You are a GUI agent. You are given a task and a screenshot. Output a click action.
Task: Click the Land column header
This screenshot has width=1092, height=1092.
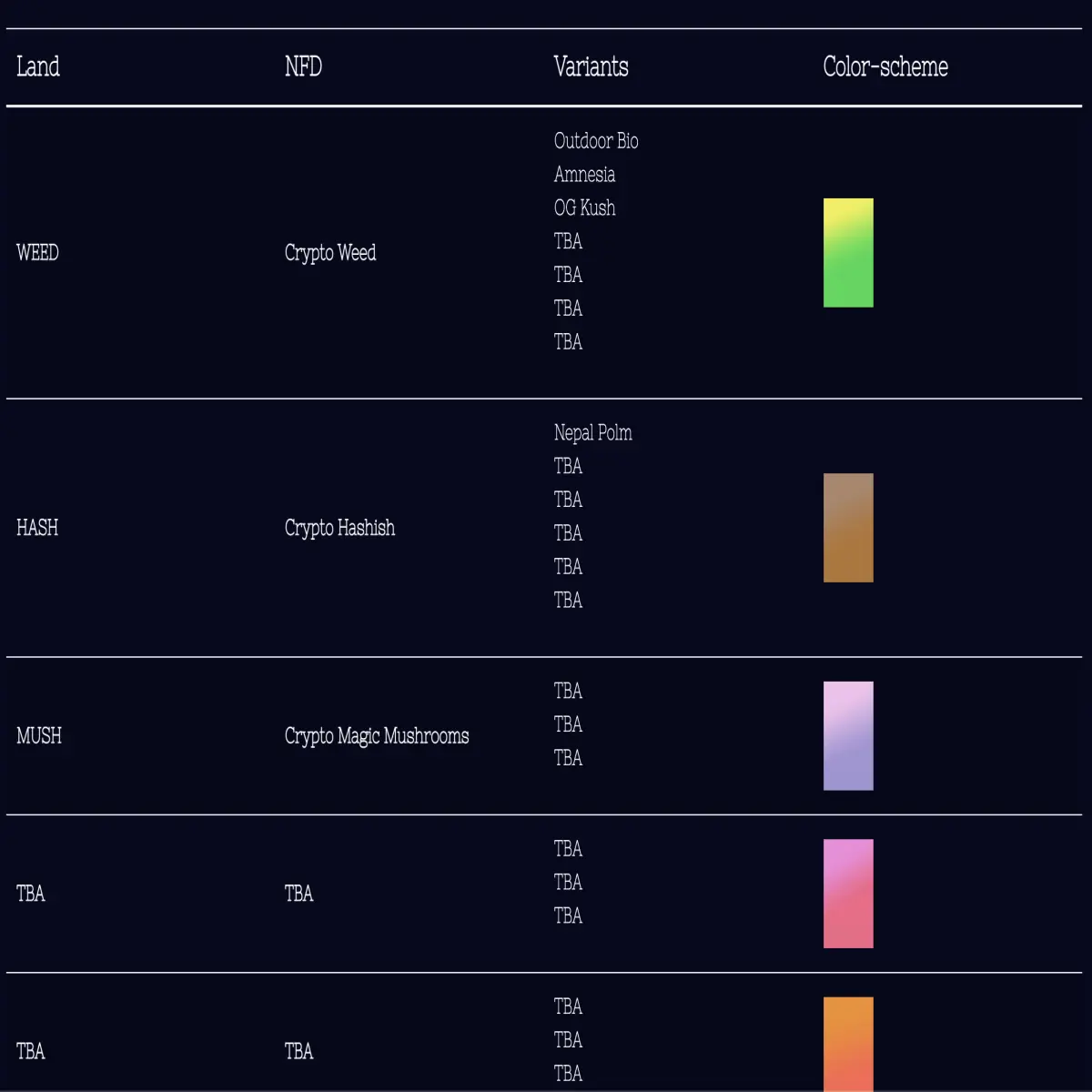coord(38,66)
